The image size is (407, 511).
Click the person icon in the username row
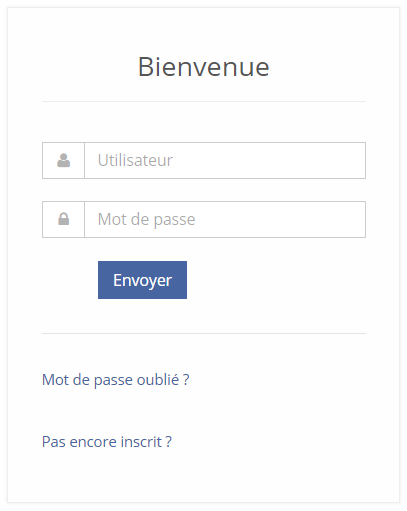tap(63, 160)
